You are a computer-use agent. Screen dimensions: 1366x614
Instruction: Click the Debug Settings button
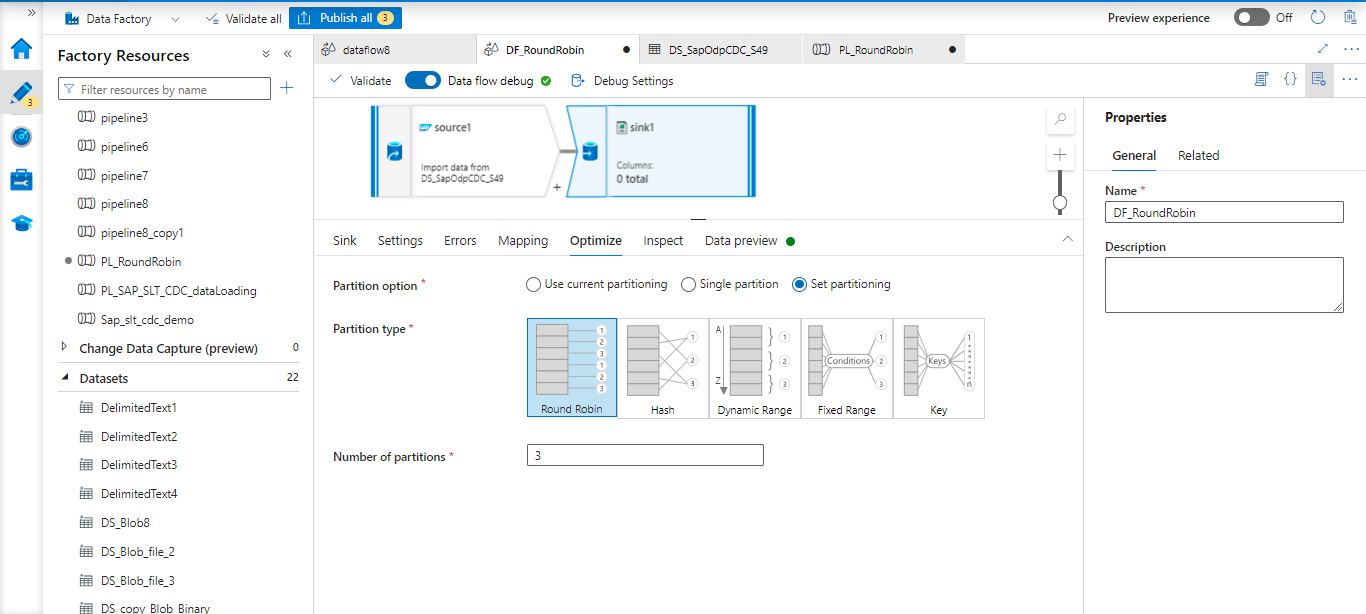pos(622,81)
